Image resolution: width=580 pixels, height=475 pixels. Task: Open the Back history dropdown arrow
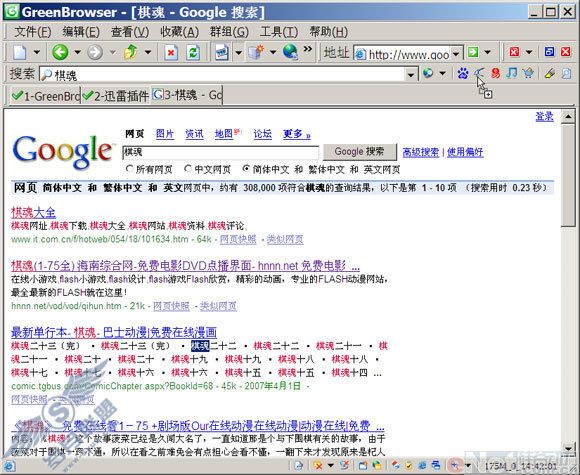tap(78, 52)
